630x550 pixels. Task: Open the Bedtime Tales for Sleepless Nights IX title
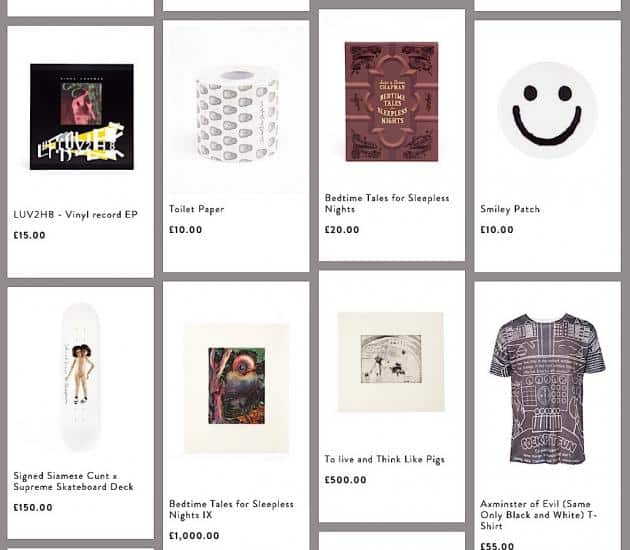point(231,509)
